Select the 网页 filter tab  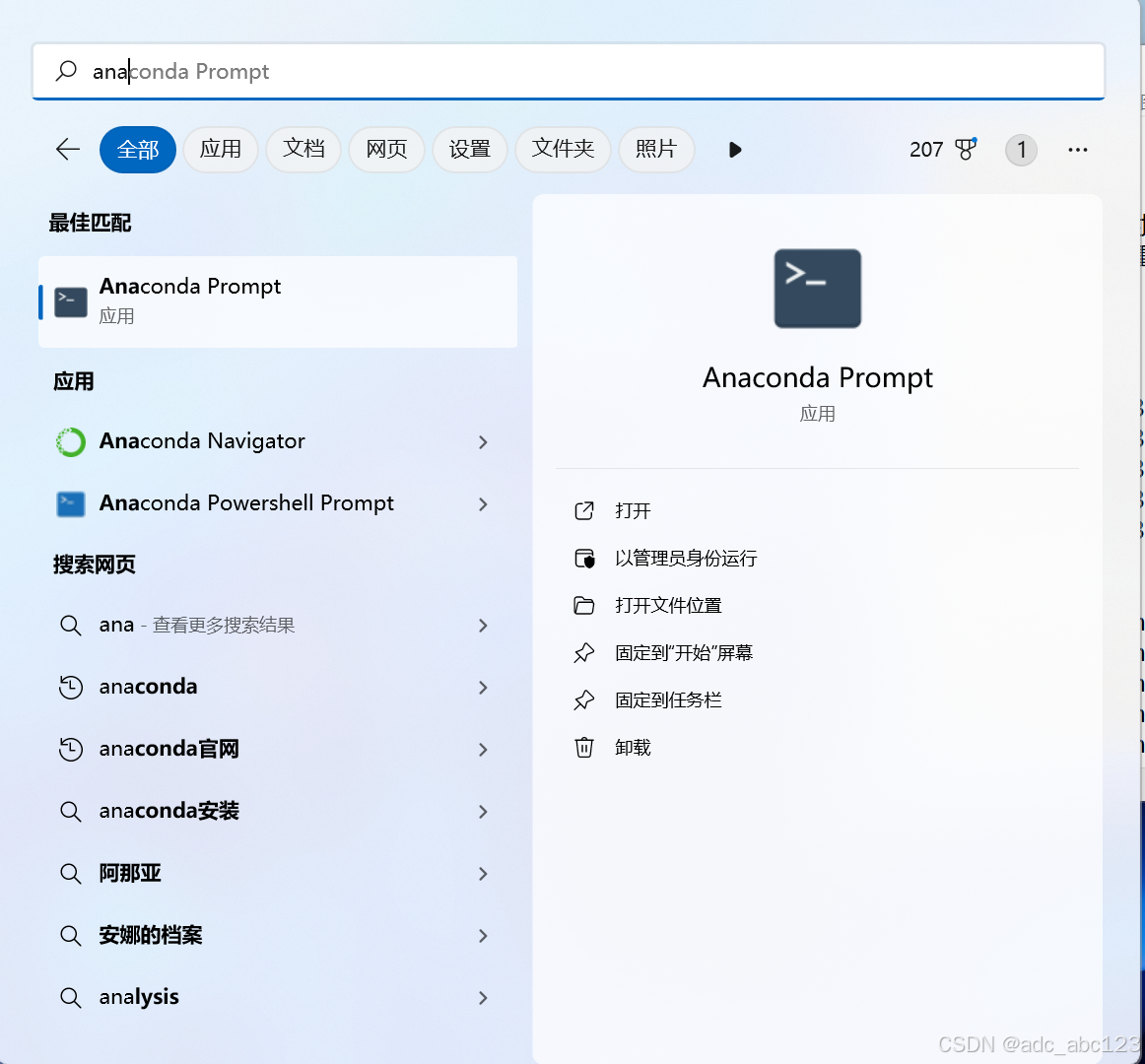coord(386,150)
